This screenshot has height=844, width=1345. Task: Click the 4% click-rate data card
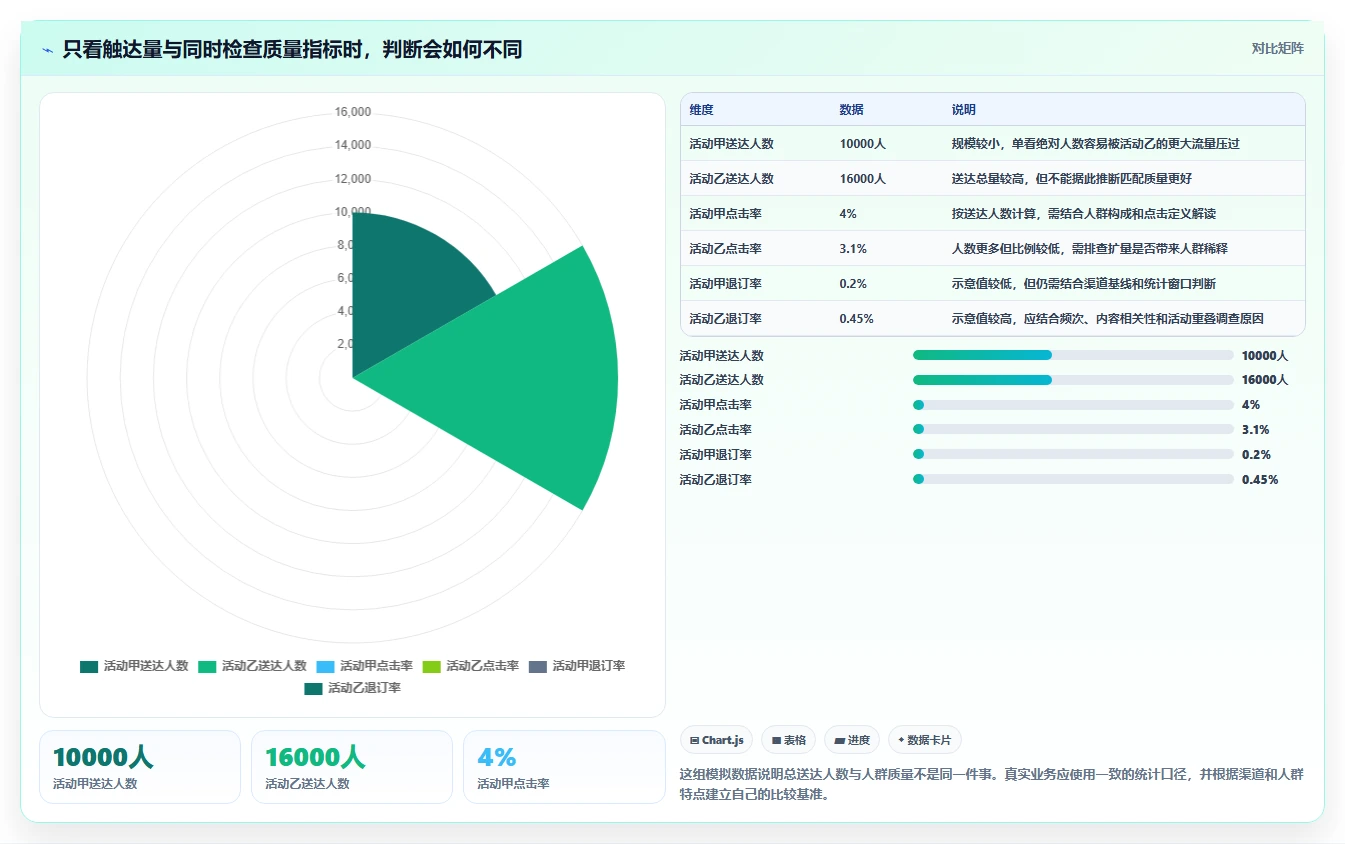[564, 767]
